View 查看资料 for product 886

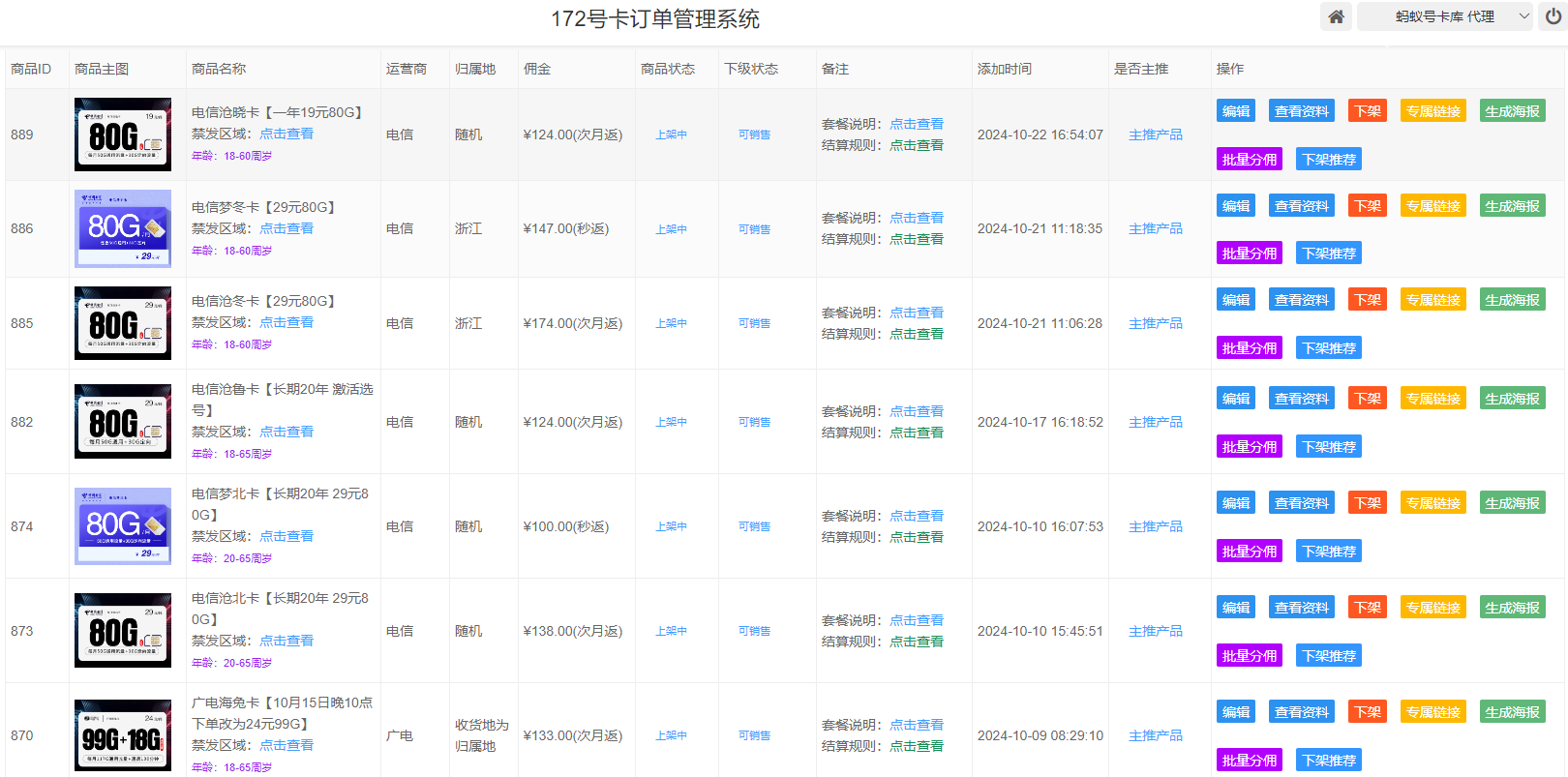[1302, 206]
